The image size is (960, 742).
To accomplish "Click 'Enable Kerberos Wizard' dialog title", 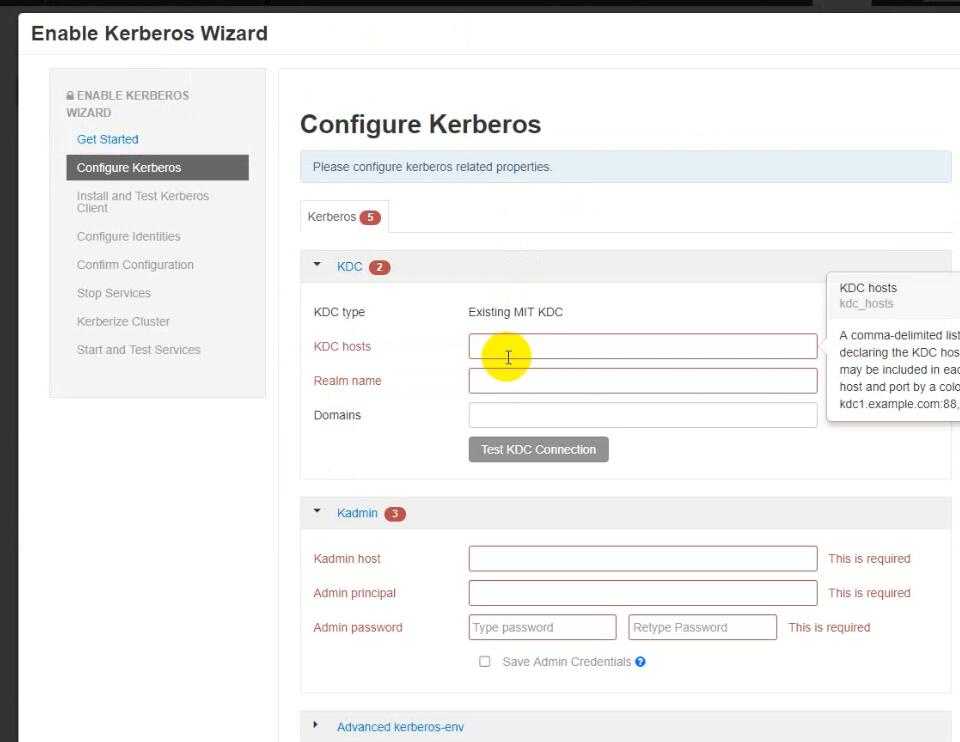I will coord(149,33).
